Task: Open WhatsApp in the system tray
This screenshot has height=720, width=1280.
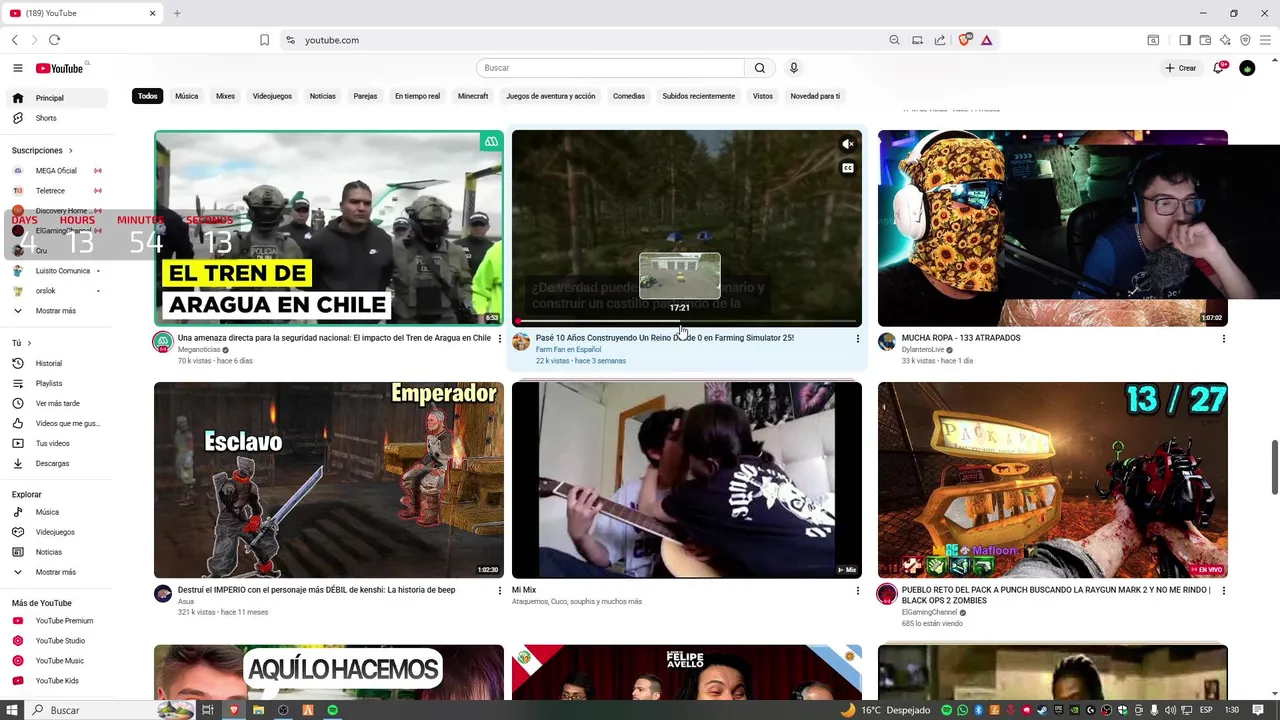Action: (x=962, y=710)
